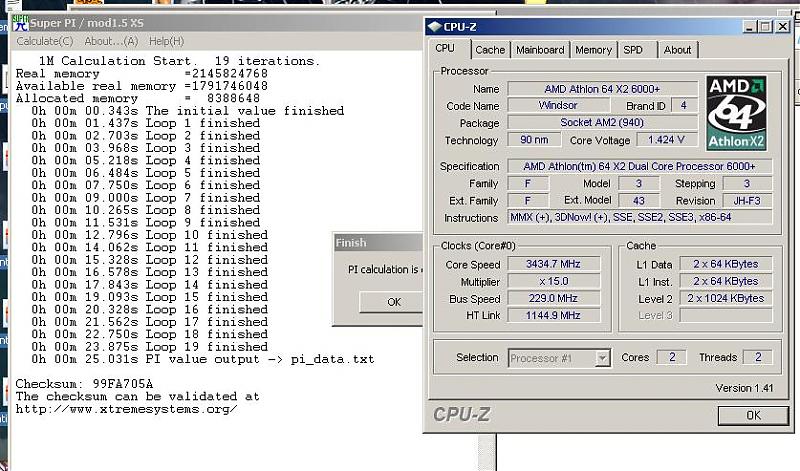Close the CPU-Z window

(783, 27)
